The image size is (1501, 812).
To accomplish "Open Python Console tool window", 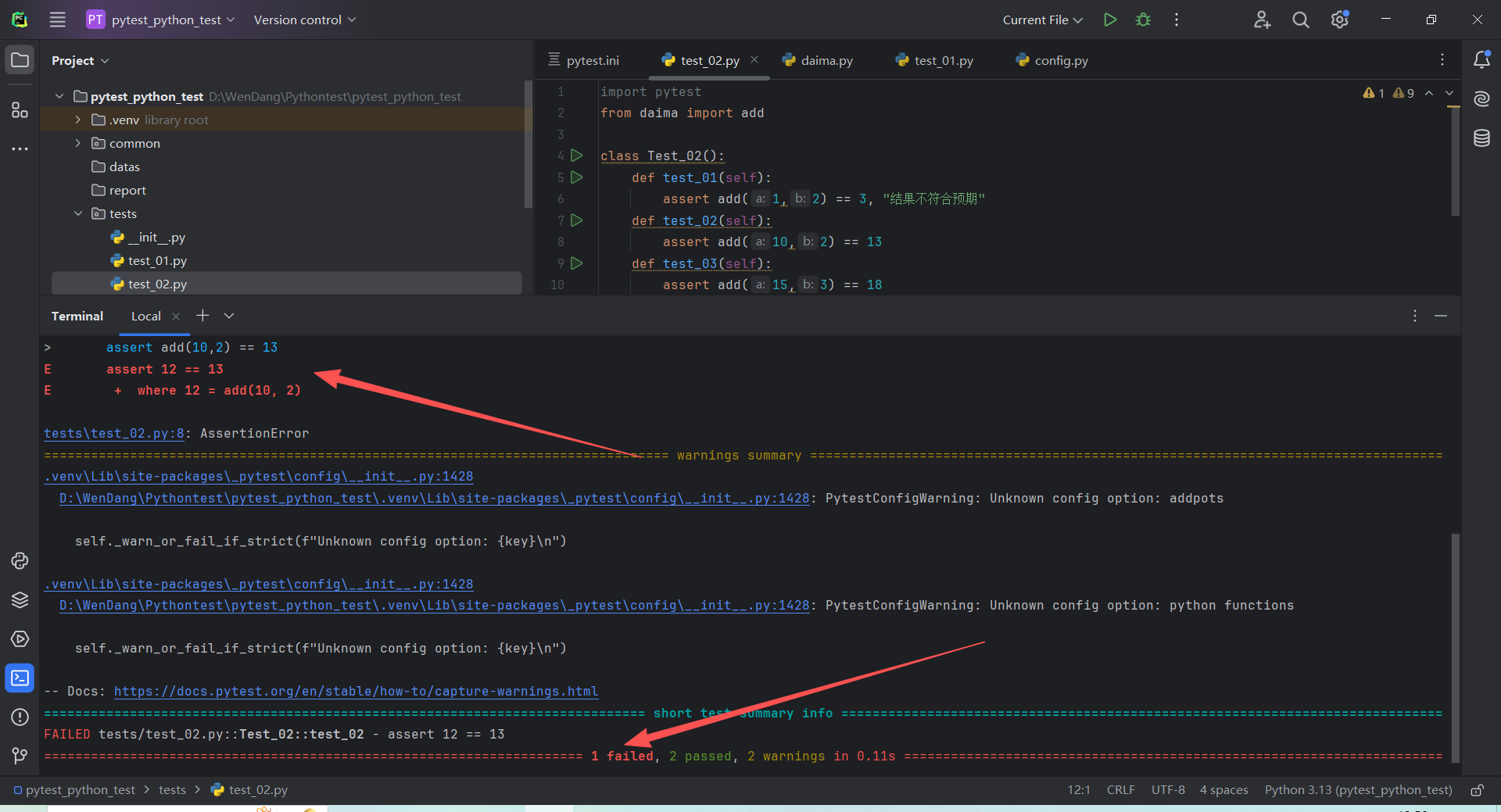I will tap(20, 561).
